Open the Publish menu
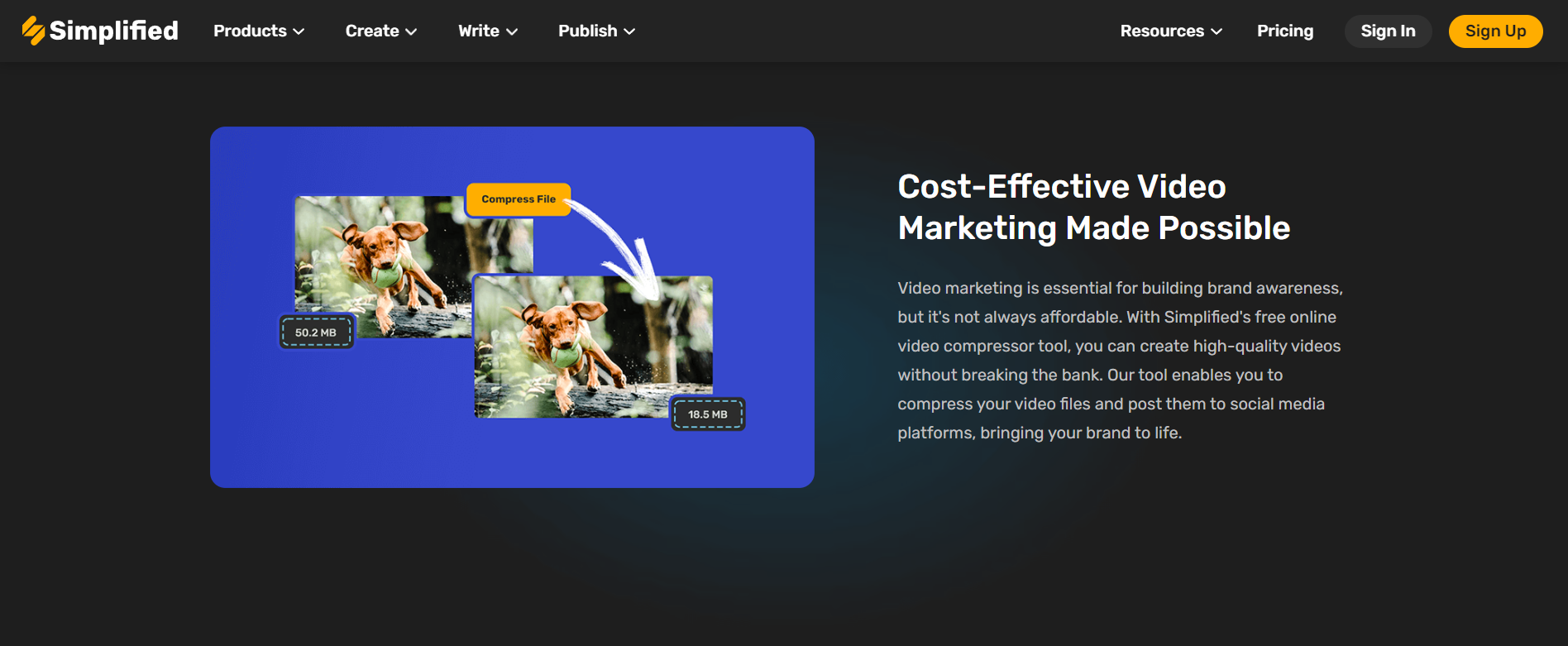 coord(587,31)
